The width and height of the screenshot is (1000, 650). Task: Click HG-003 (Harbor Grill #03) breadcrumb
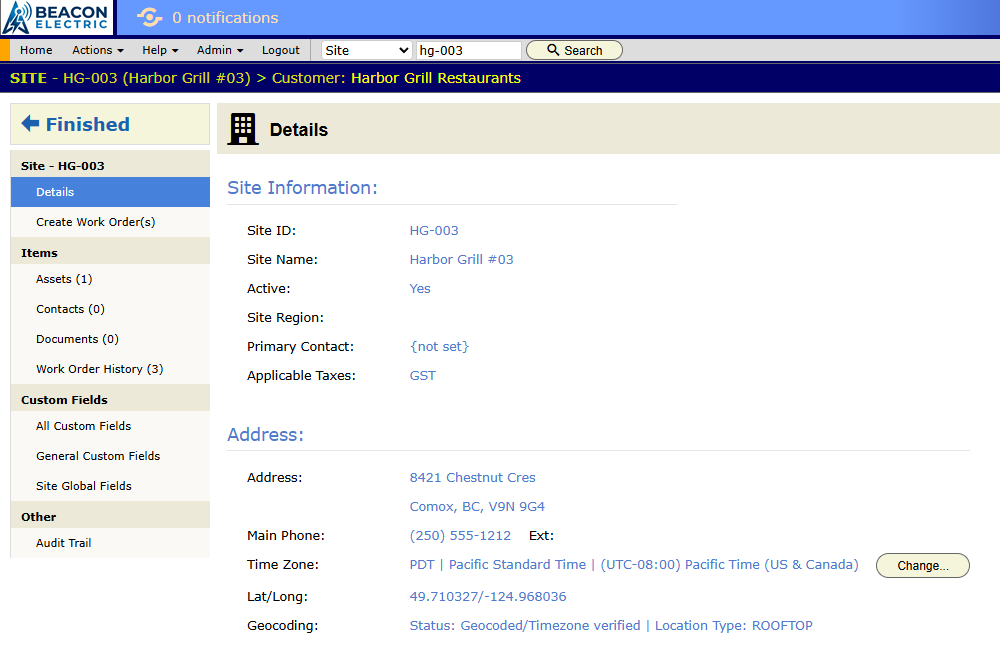tap(157, 78)
